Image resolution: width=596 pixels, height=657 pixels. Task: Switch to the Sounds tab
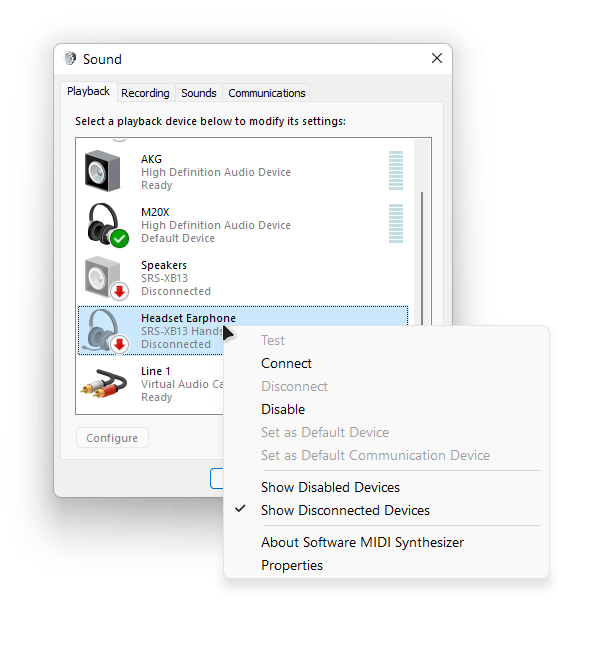point(199,93)
